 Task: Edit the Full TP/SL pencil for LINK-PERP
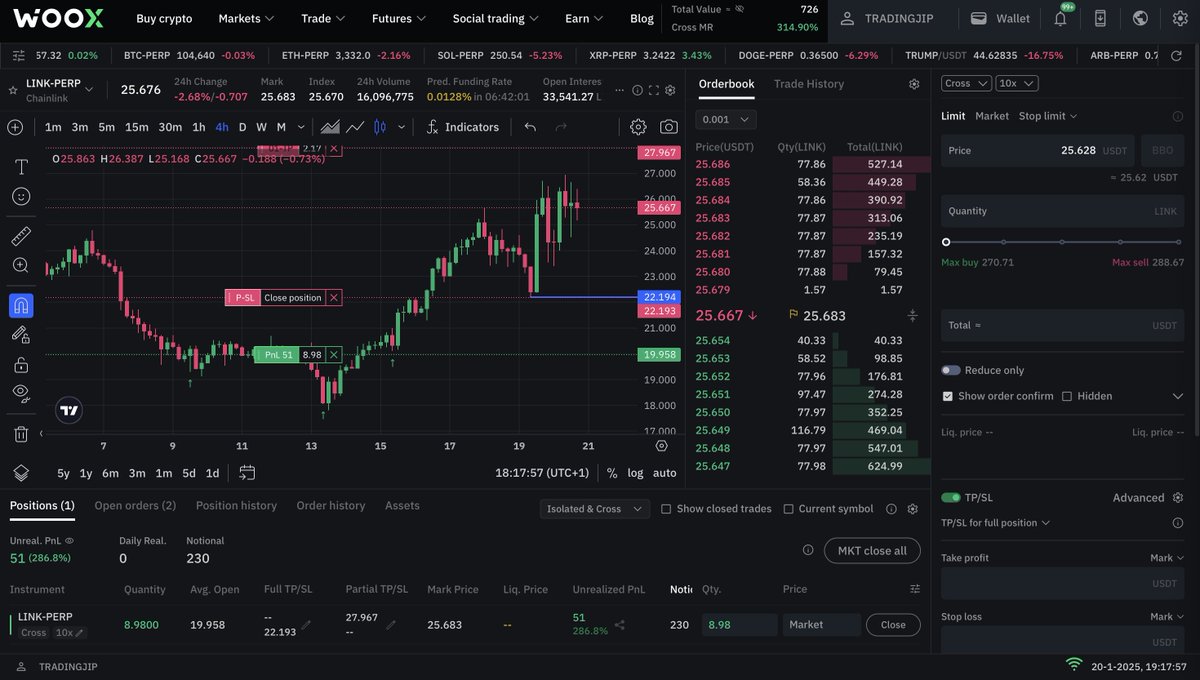(306, 625)
